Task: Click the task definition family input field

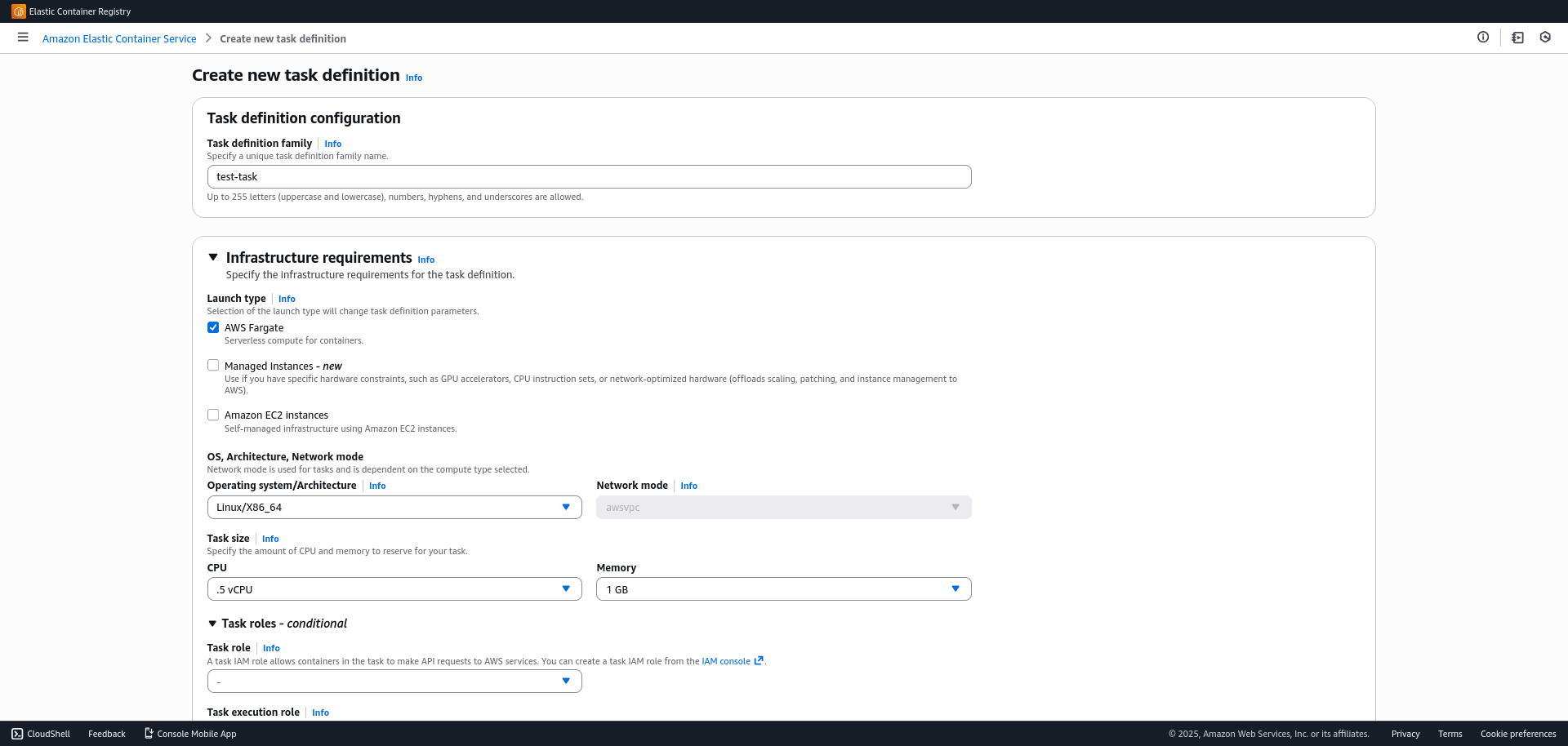Action: click(588, 176)
